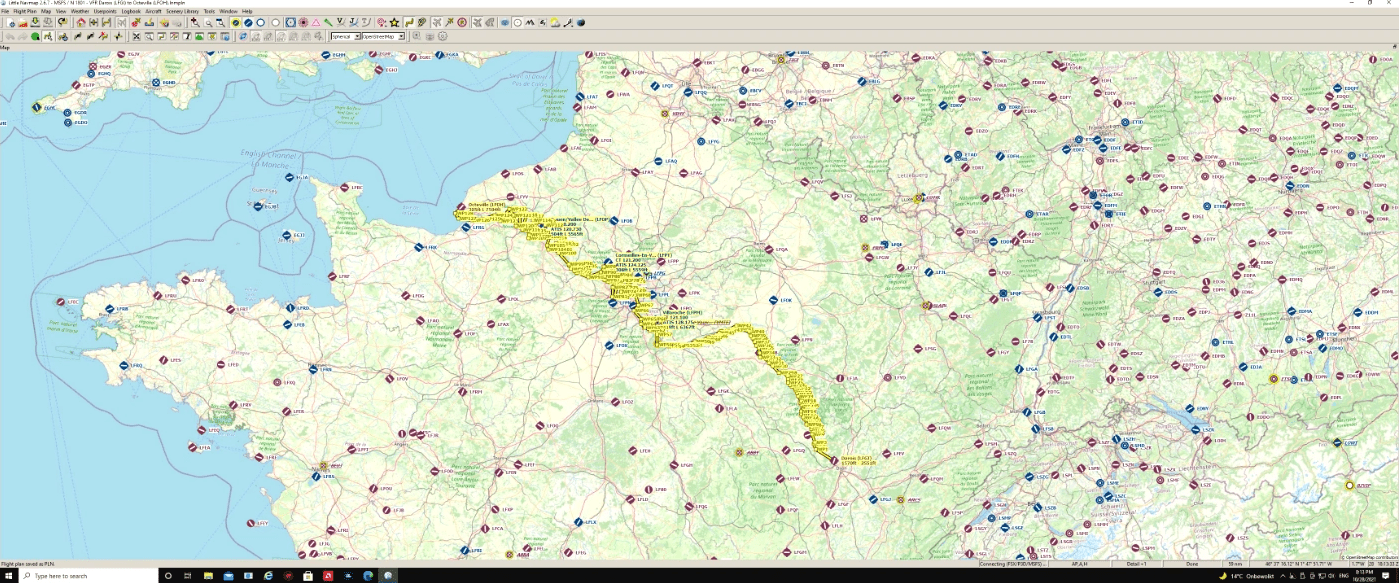Viewport: 1399px width, 583px height.
Task: Toggle the blue striped circle airport button
Action: coord(248,22)
